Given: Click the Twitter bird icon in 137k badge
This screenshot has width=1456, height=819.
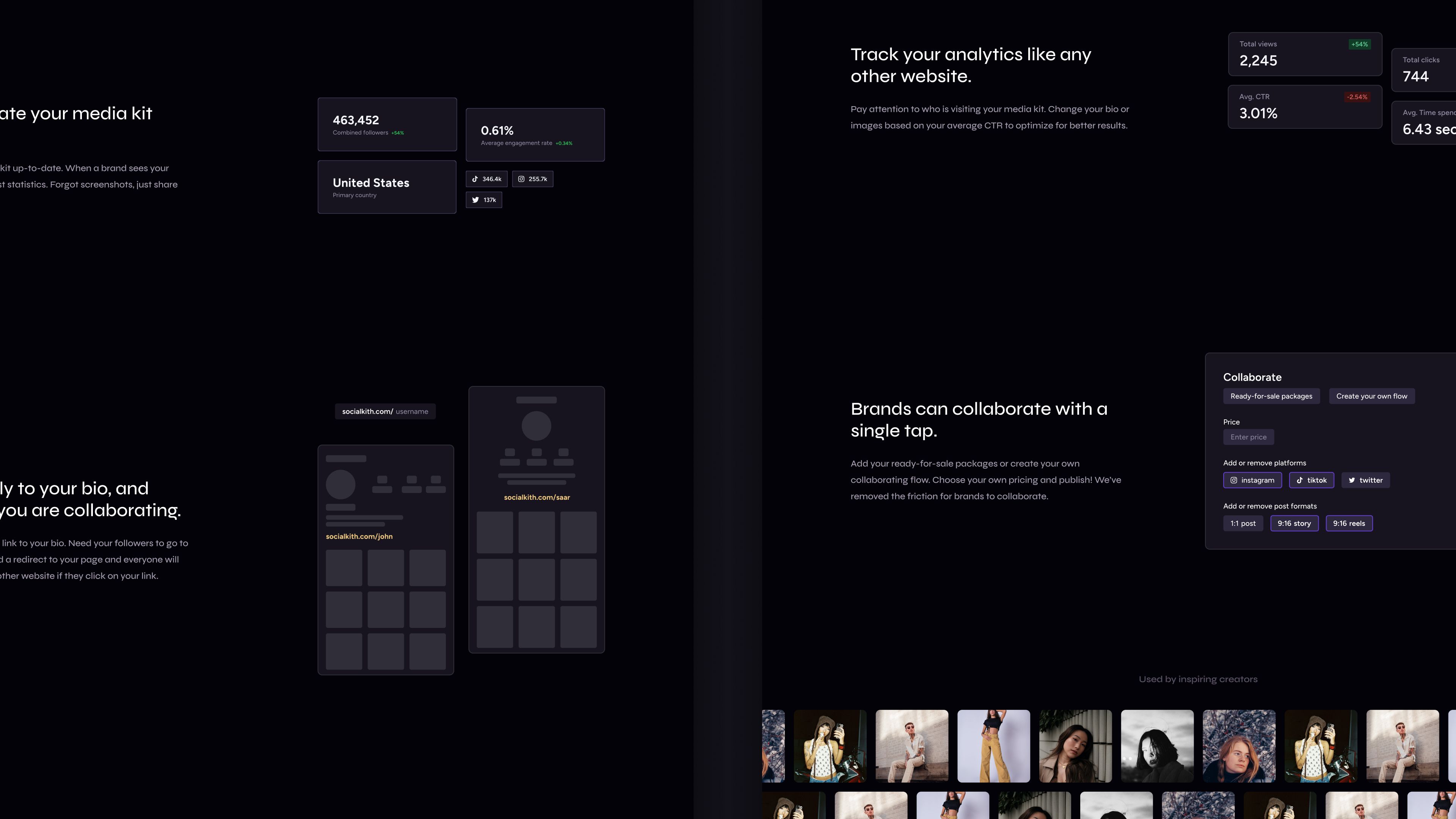Looking at the screenshot, I should pos(475,200).
